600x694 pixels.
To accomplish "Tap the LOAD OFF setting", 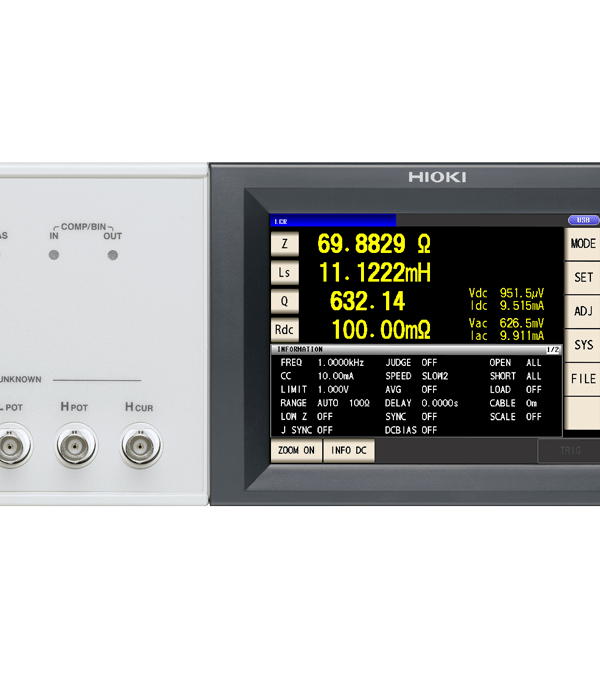I will coord(515,390).
